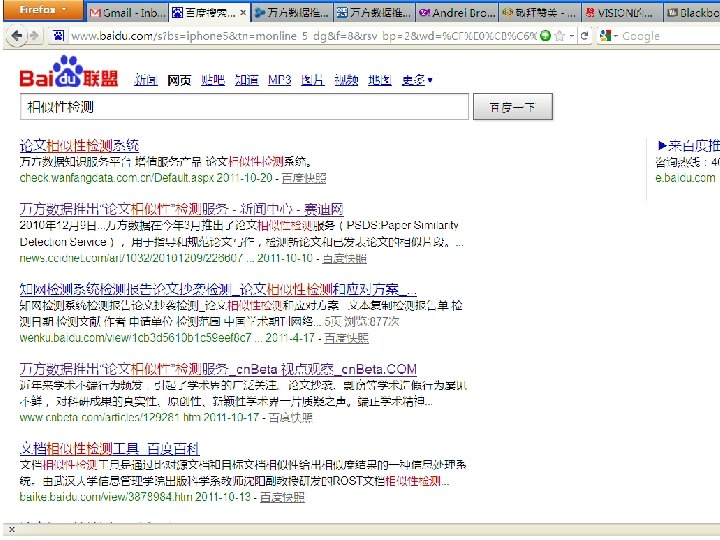Click the Baidu 联盟 logo
The image size is (720, 540).
point(69,72)
